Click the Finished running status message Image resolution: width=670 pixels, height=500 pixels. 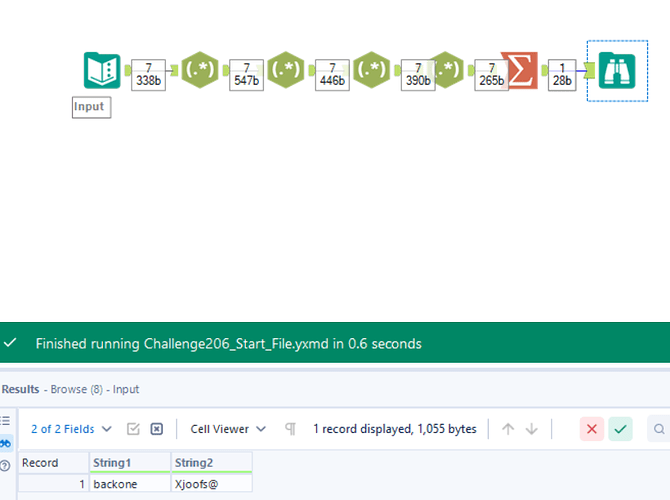click(x=229, y=344)
